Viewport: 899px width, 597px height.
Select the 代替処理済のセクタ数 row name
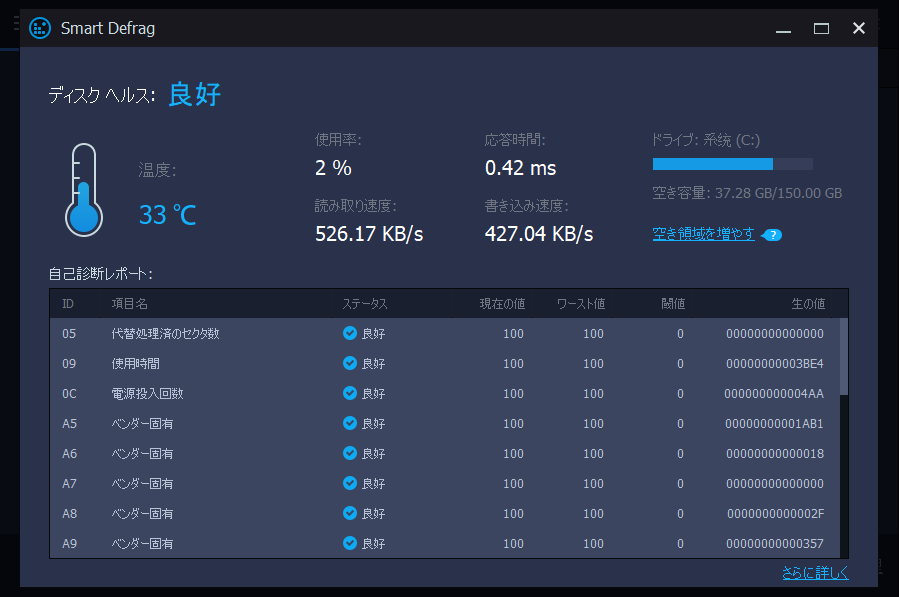coord(165,334)
